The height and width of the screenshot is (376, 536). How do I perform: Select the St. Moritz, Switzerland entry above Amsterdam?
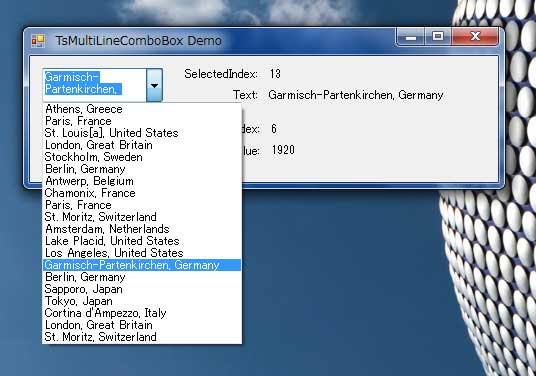[x=142, y=217]
